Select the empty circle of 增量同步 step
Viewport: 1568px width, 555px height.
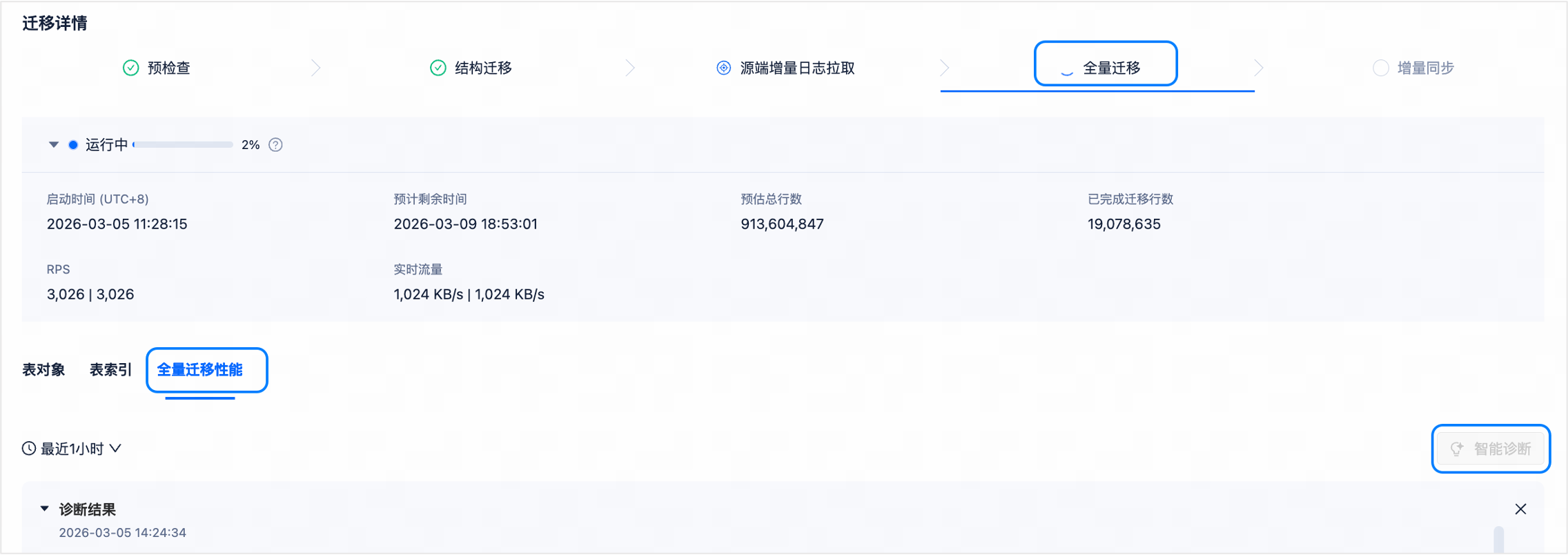(x=1380, y=68)
